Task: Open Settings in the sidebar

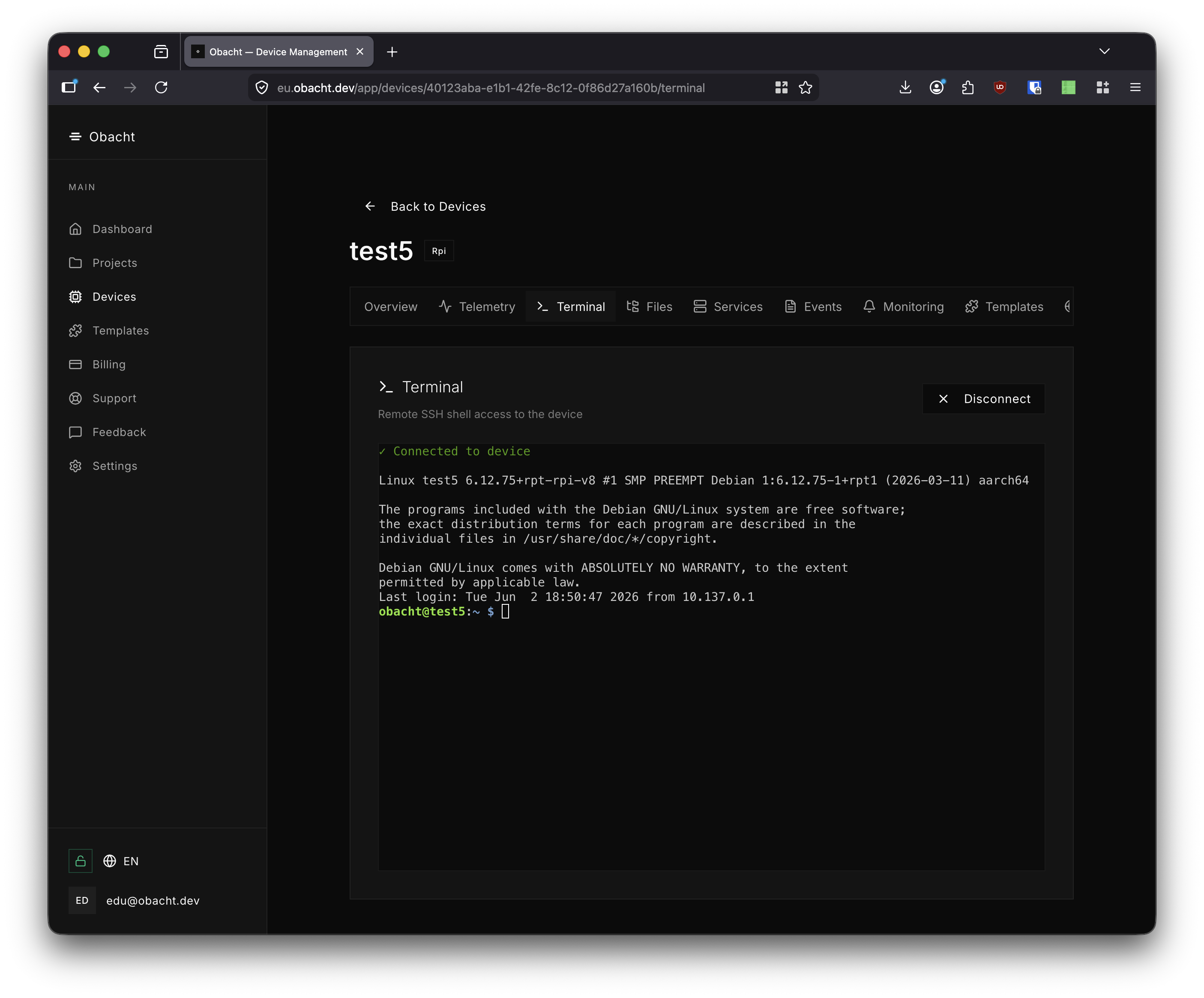Action: click(103, 466)
